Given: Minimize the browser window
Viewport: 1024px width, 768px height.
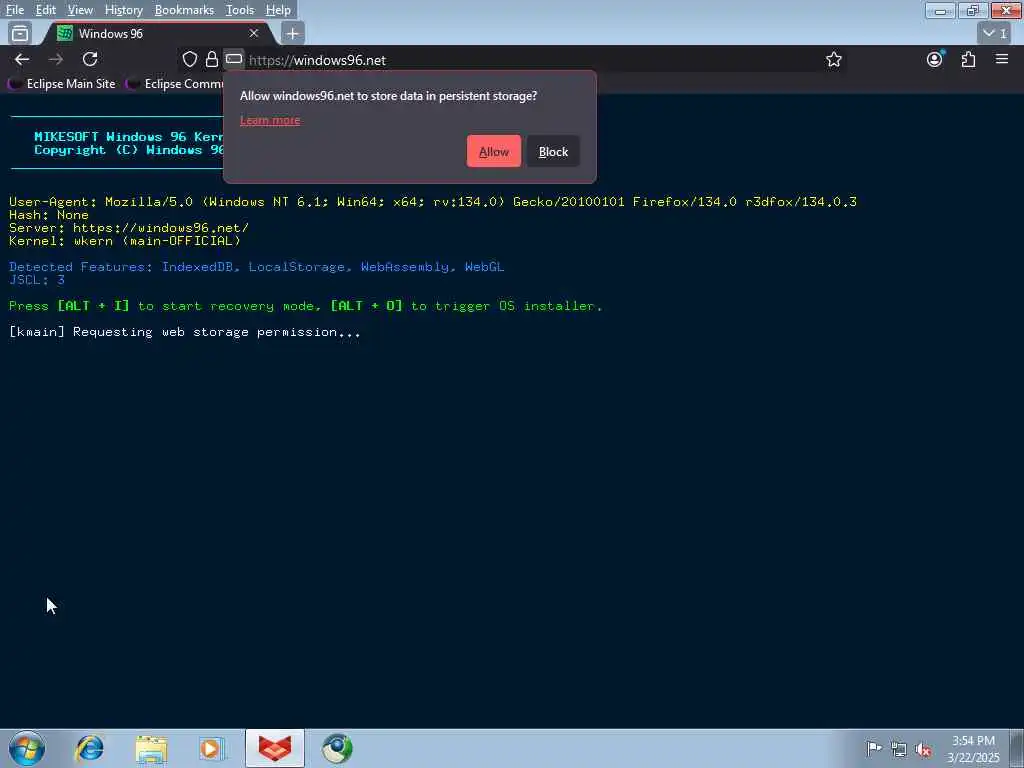Looking at the screenshot, I should [940, 10].
